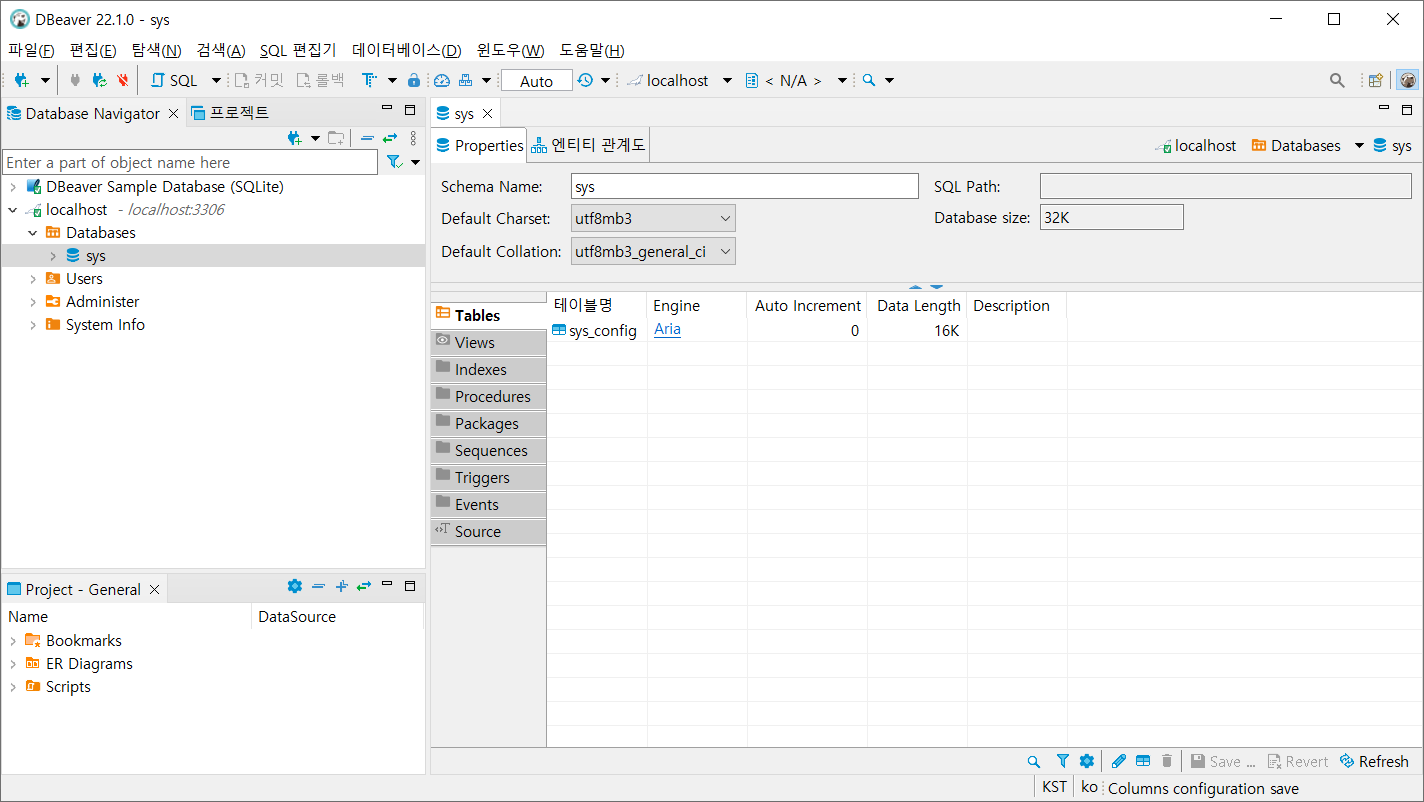Viewport: 1424px width, 802px height.
Task: Switch to the 엔티티 관계도 tab
Action: [x=589, y=145]
